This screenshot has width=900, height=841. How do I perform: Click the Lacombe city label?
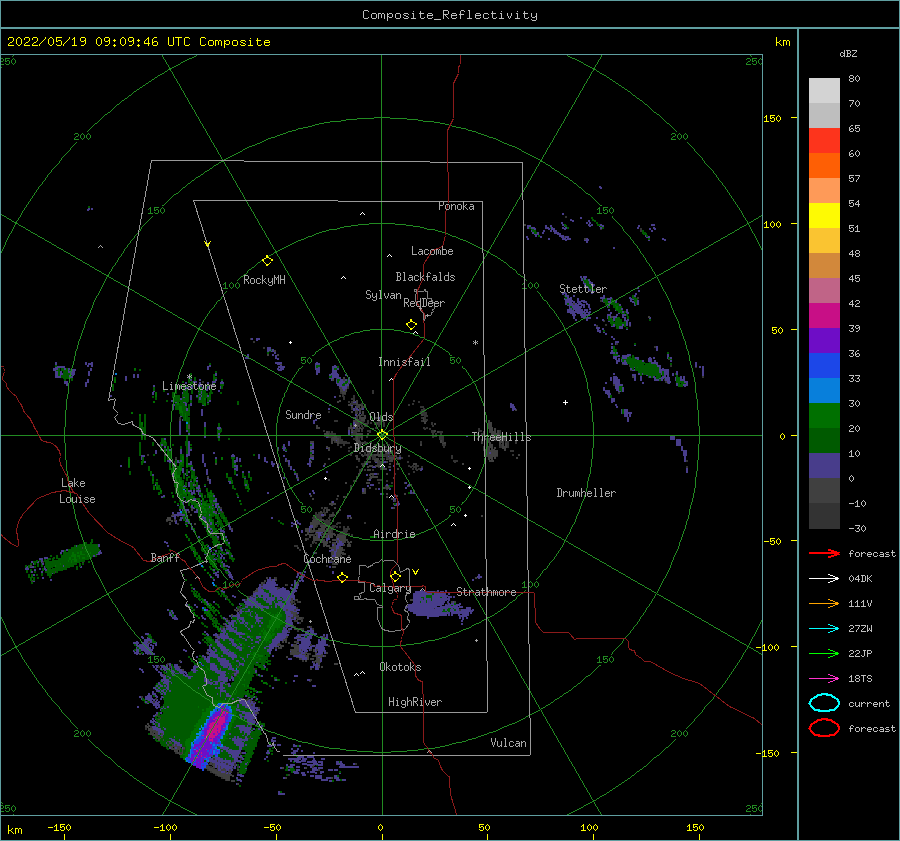[432, 251]
